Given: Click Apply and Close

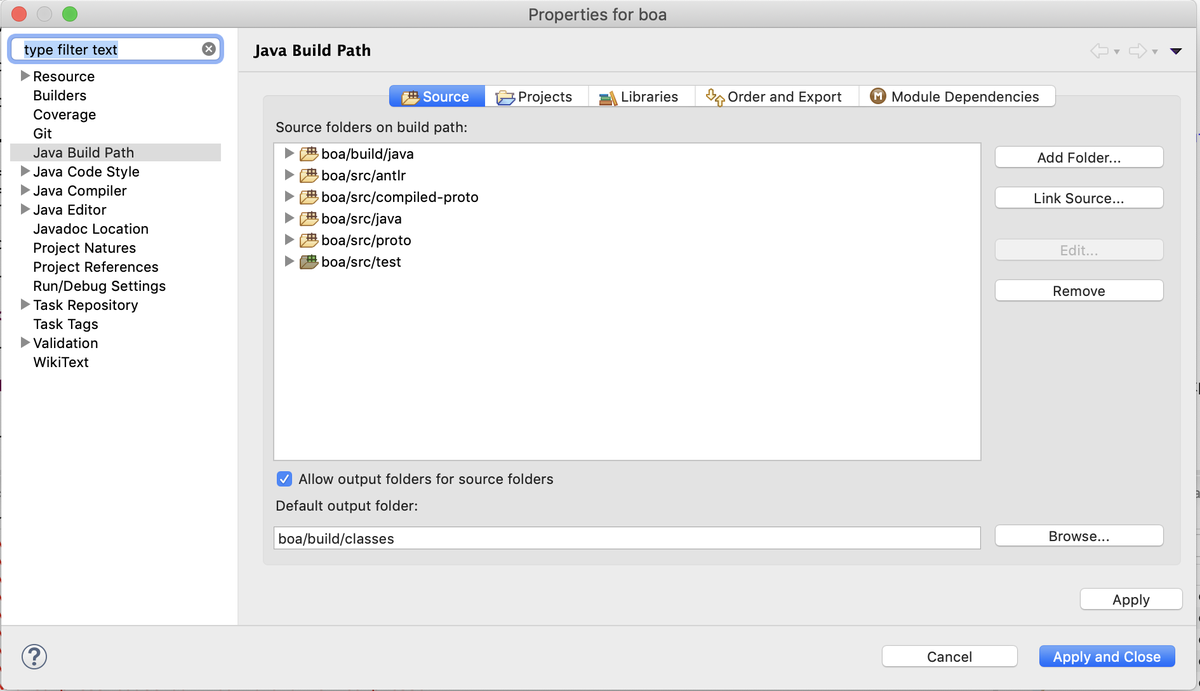Looking at the screenshot, I should (1107, 656).
